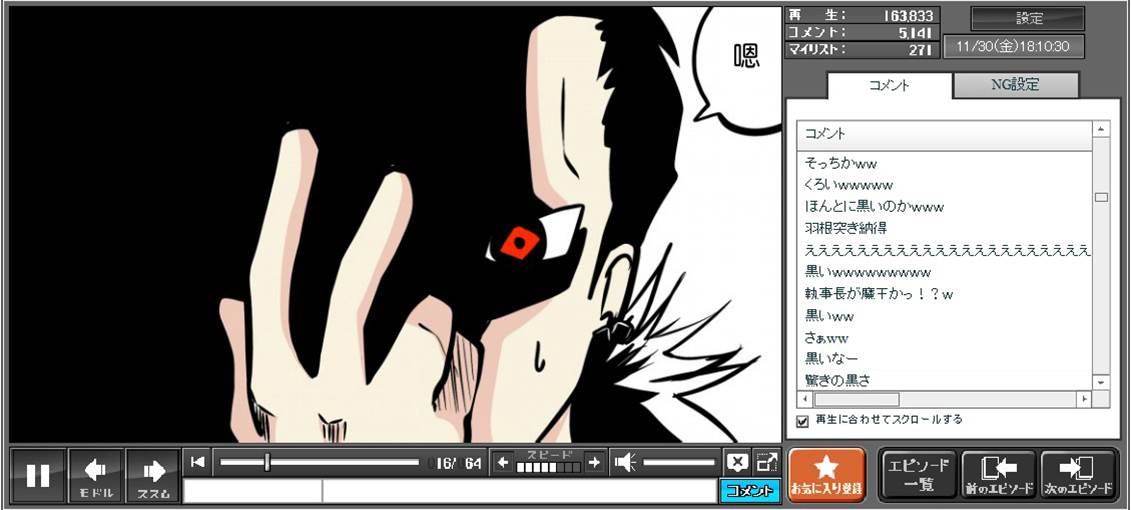
Task: Go to the next episode
Action: coord(1078,475)
